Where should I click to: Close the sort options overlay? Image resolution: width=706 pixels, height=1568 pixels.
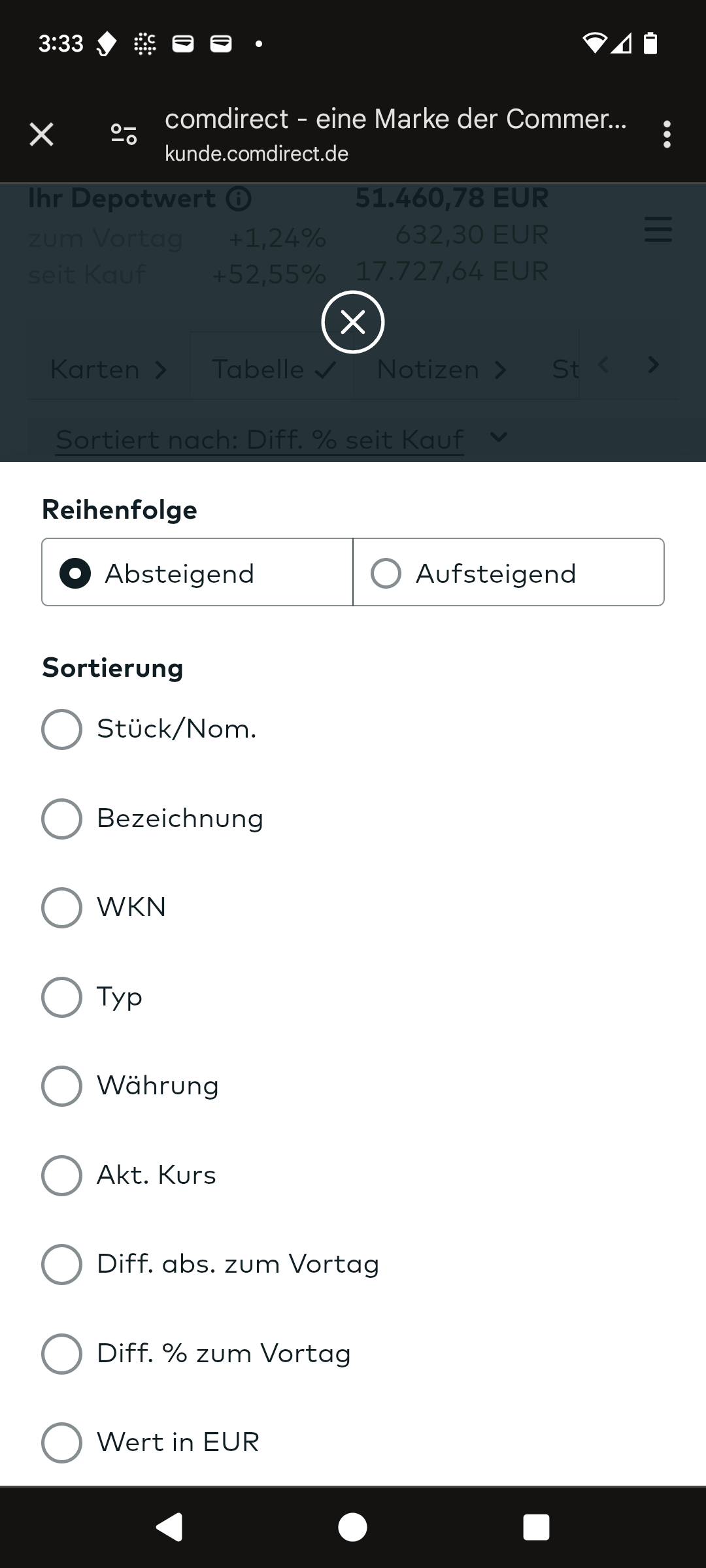(x=353, y=322)
